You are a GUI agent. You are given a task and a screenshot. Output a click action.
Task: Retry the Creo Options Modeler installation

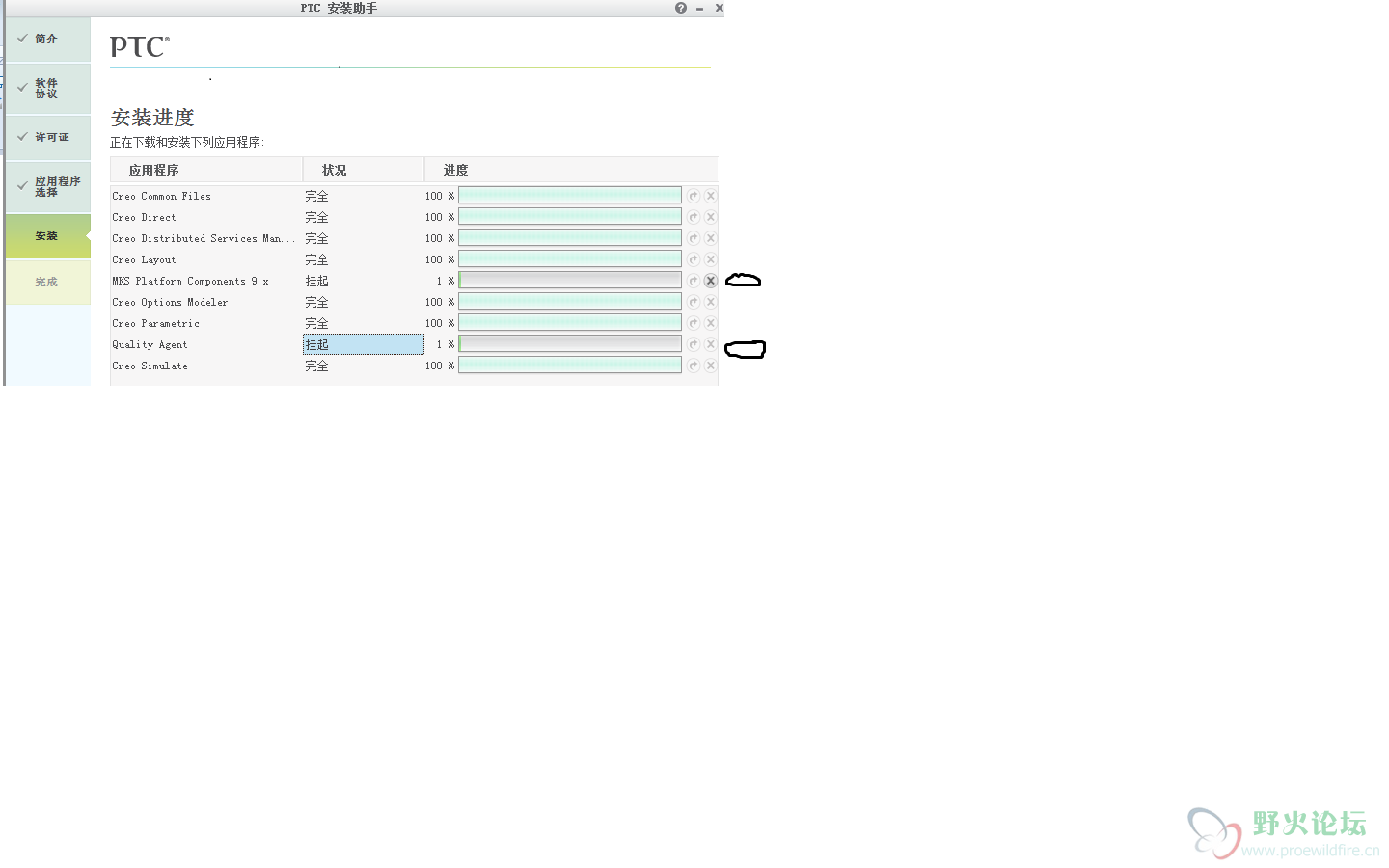pyautogui.click(x=694, y=302)
